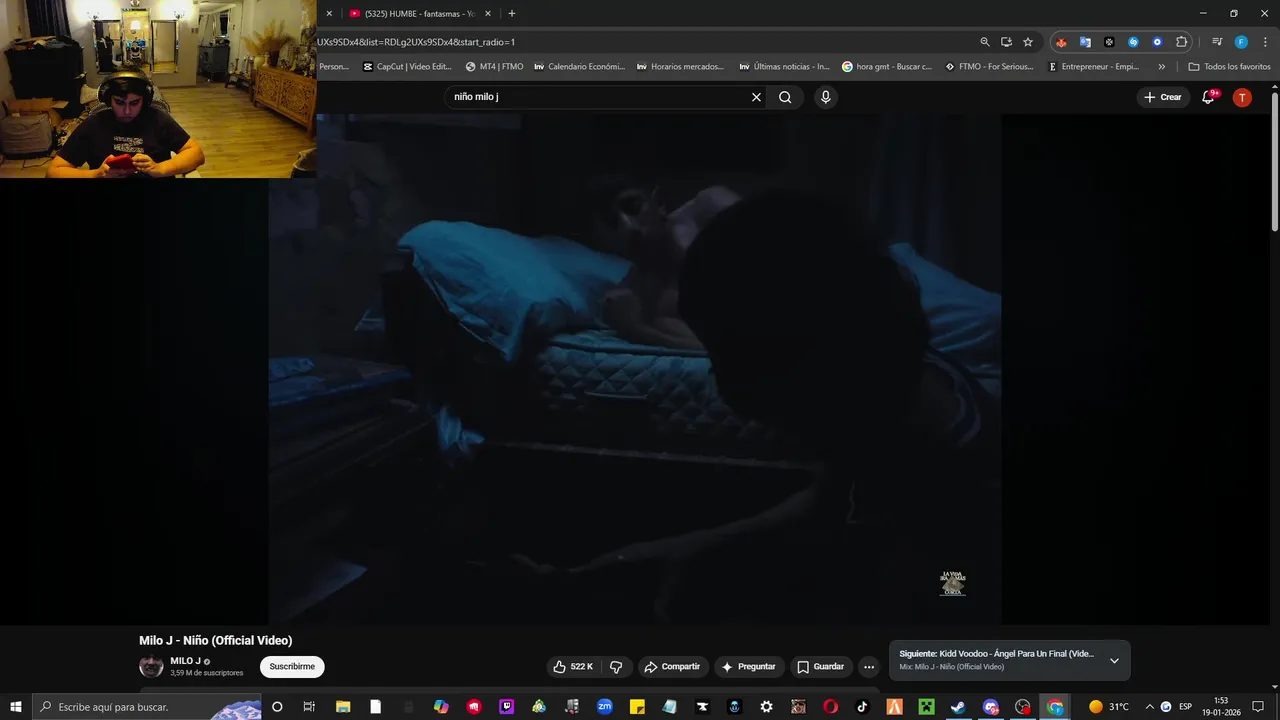Image resolution: width=1280 pixels, height=720 pixels.
Task: Open media controls icon in Chrome toolbar
Action: pos(1217,42)
